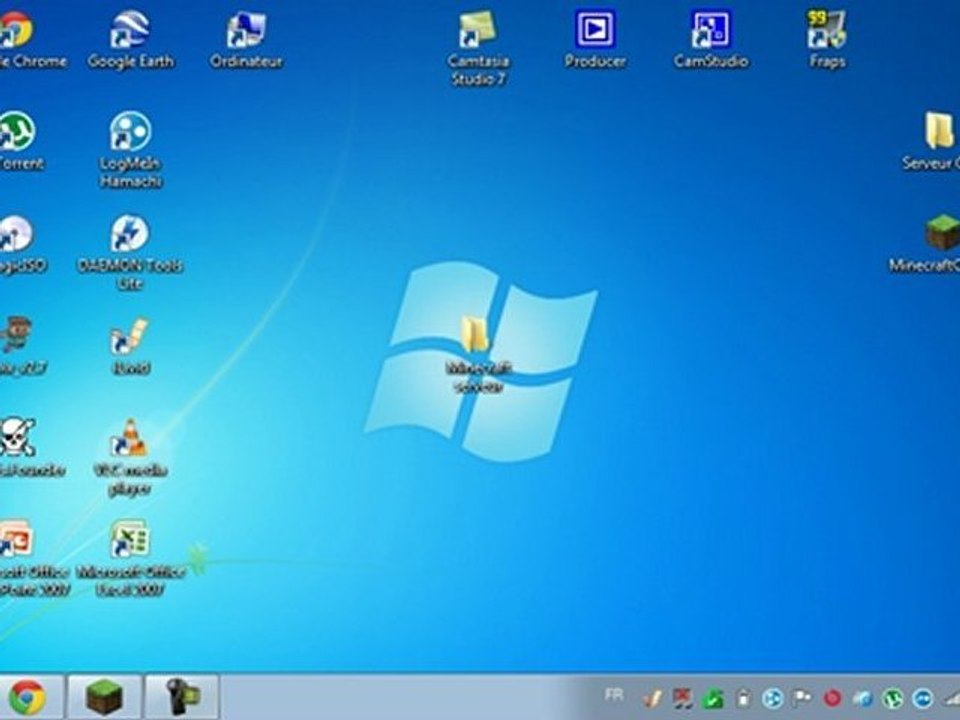The height and width of the screenshot is (720, 960).
Task: Open the camera app taskbar button
Action: (182, 697)
